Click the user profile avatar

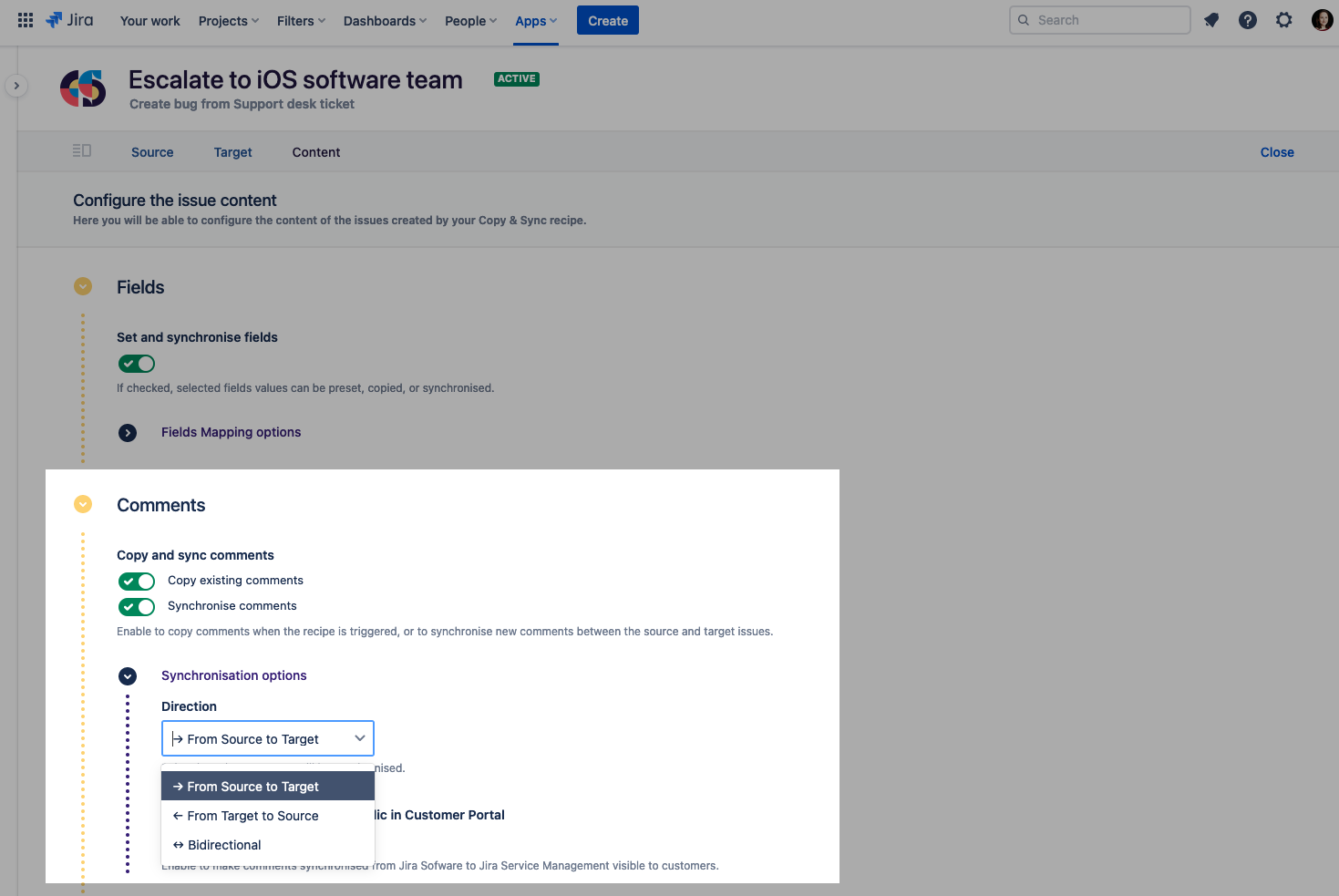(x=1322, y=20)
